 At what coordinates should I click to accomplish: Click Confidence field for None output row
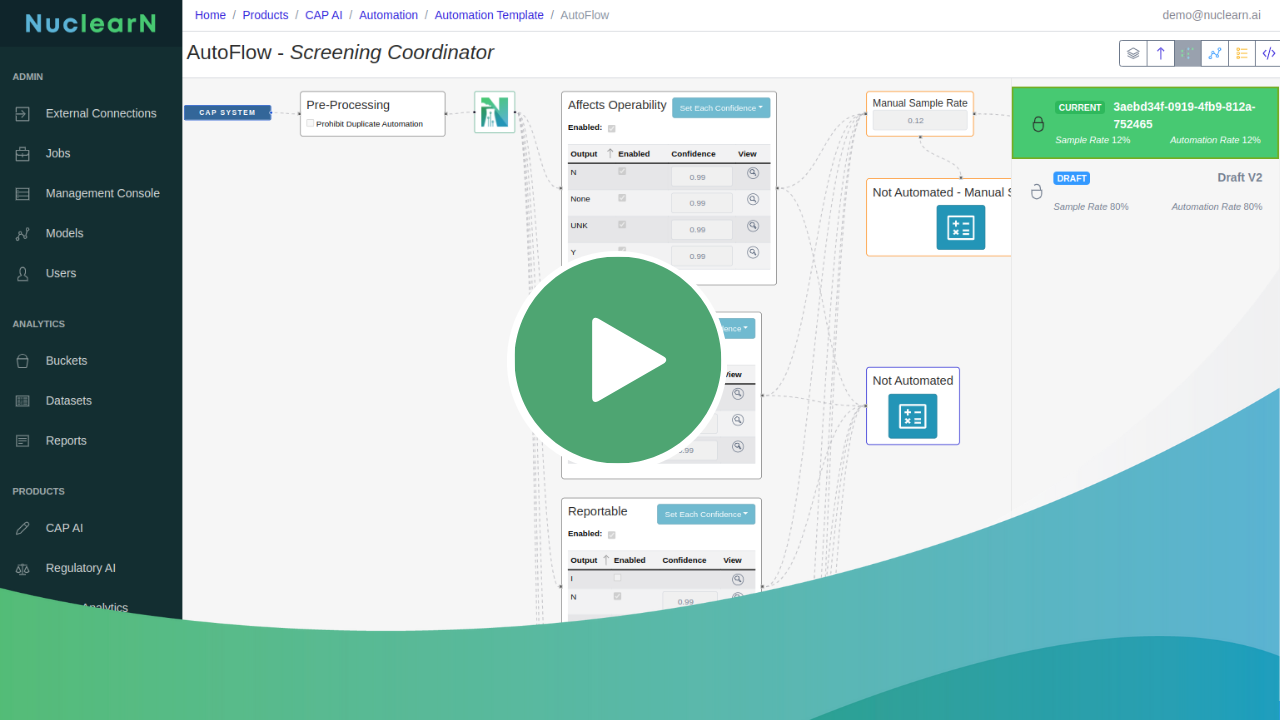[701, 203]
